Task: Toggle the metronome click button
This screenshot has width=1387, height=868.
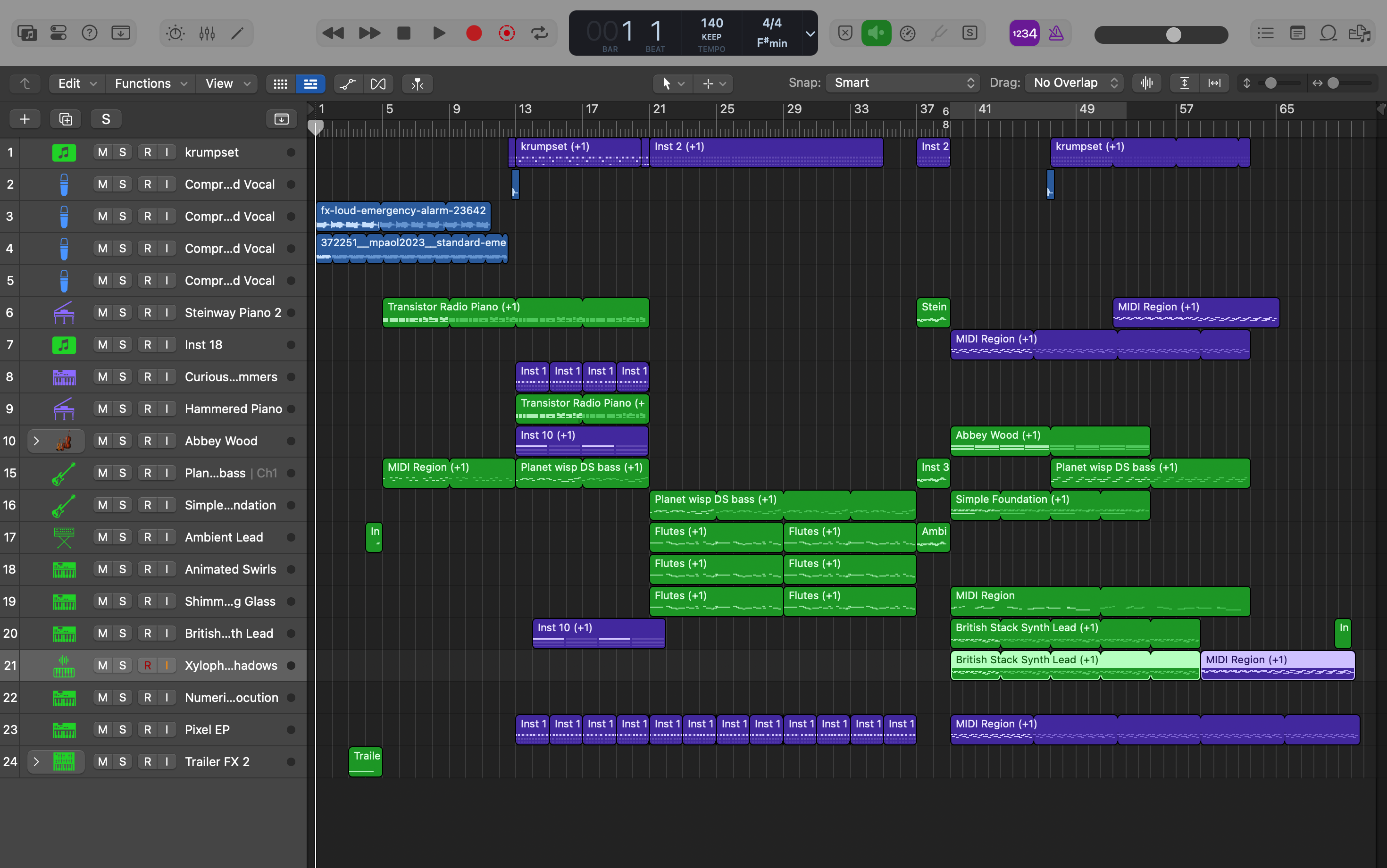Action: coord(1056,33)
